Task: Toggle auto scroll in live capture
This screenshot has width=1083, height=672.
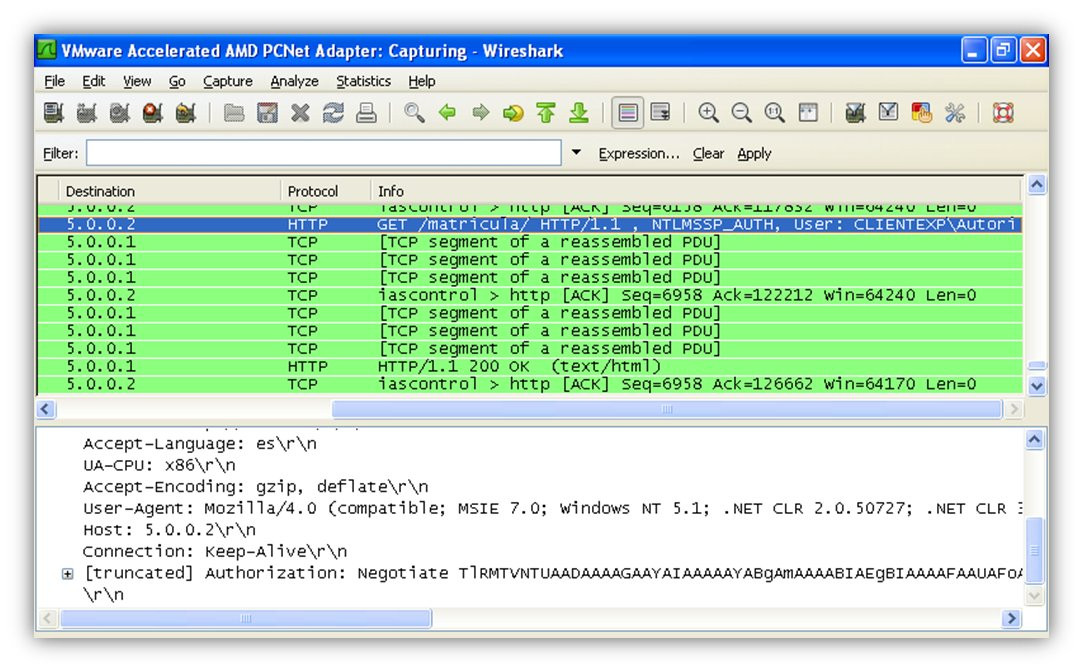Action: [x=660, y=112]
